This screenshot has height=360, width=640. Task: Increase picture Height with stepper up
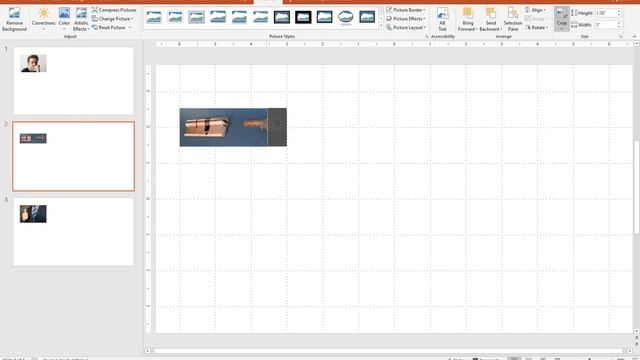(x=619, y=11)
